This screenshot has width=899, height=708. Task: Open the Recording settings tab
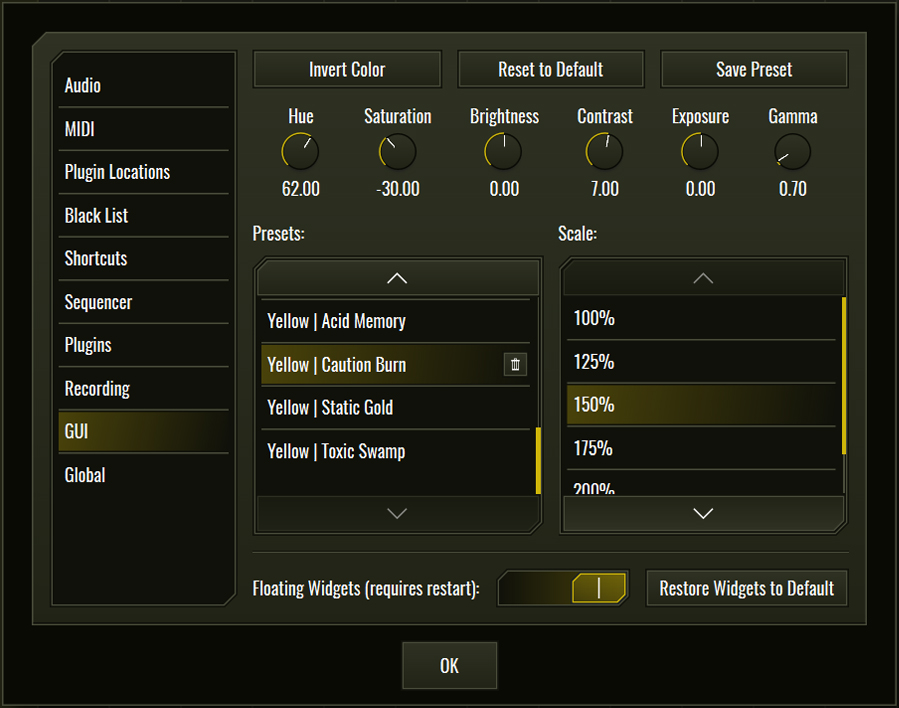tap(143, 389)
